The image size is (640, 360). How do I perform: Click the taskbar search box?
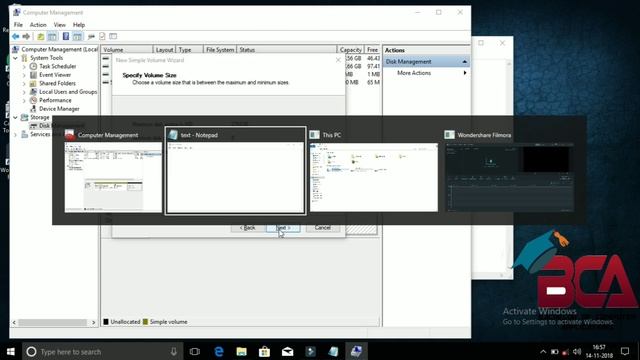(x=102, y=351)
